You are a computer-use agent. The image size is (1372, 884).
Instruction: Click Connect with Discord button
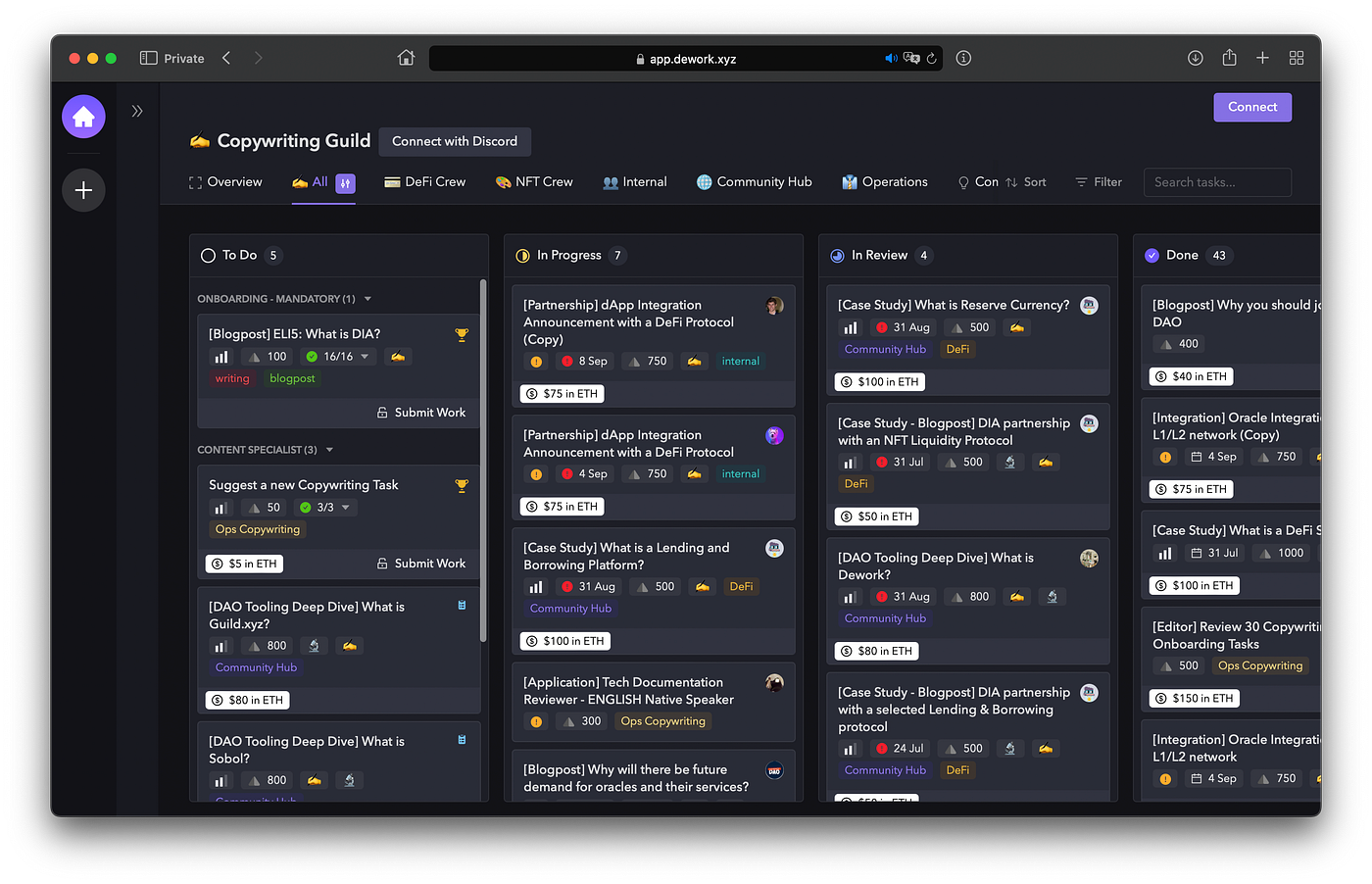455,141
